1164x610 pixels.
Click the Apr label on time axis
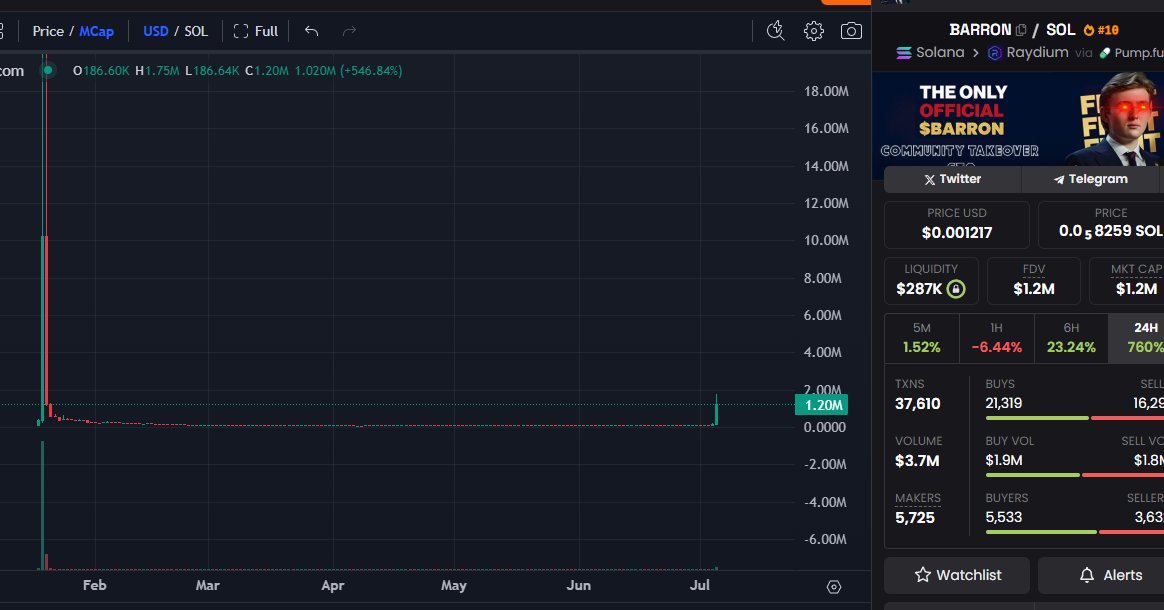click(333, 586)
